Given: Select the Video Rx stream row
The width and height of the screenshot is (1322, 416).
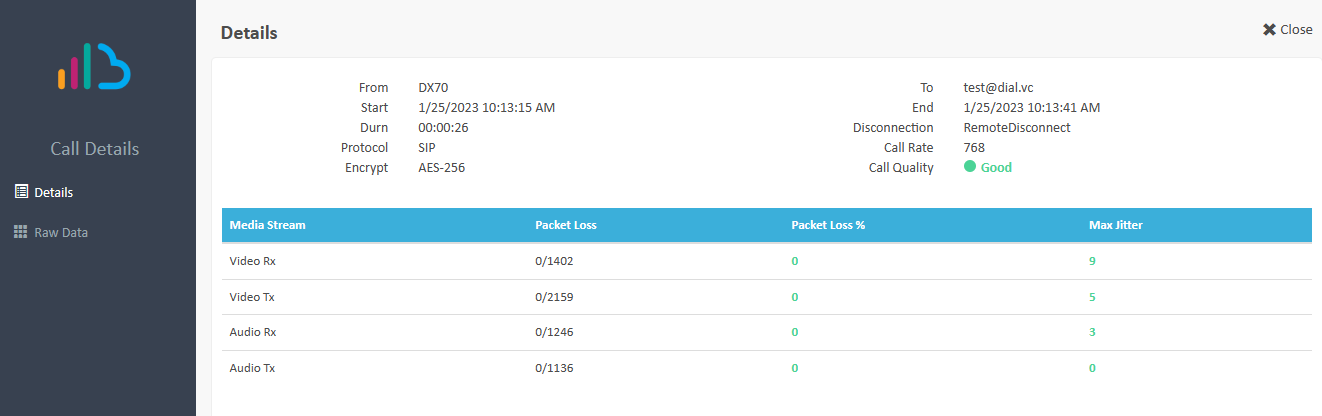Looking at the screenshot, I should pyautogui.click(x=253, y=261).
